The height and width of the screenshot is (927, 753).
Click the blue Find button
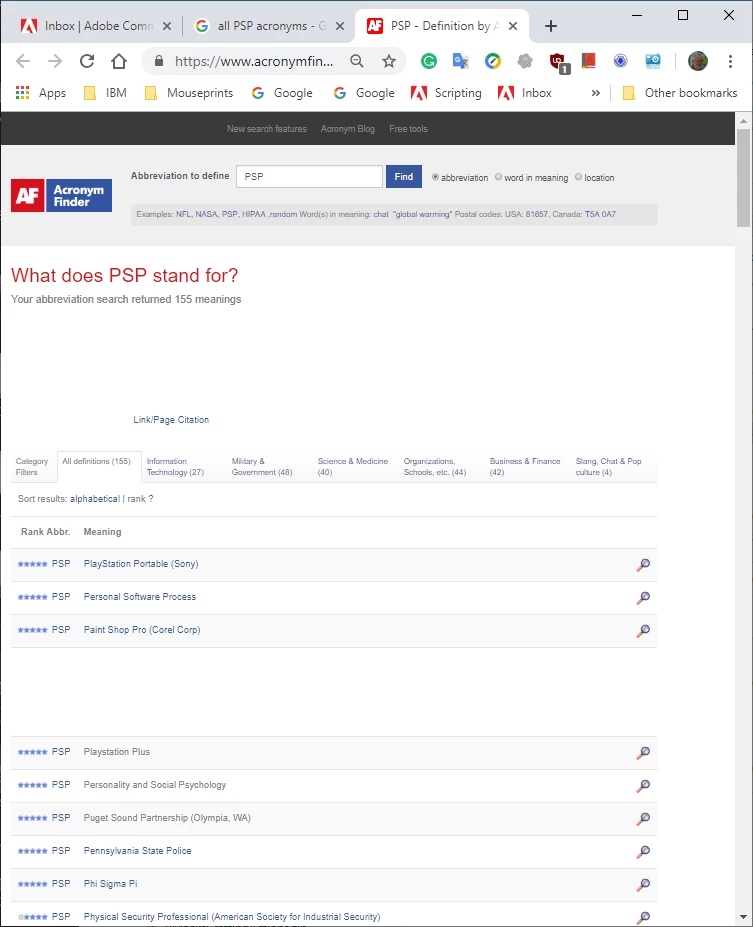pyautogui.click(x=404, y=176)
